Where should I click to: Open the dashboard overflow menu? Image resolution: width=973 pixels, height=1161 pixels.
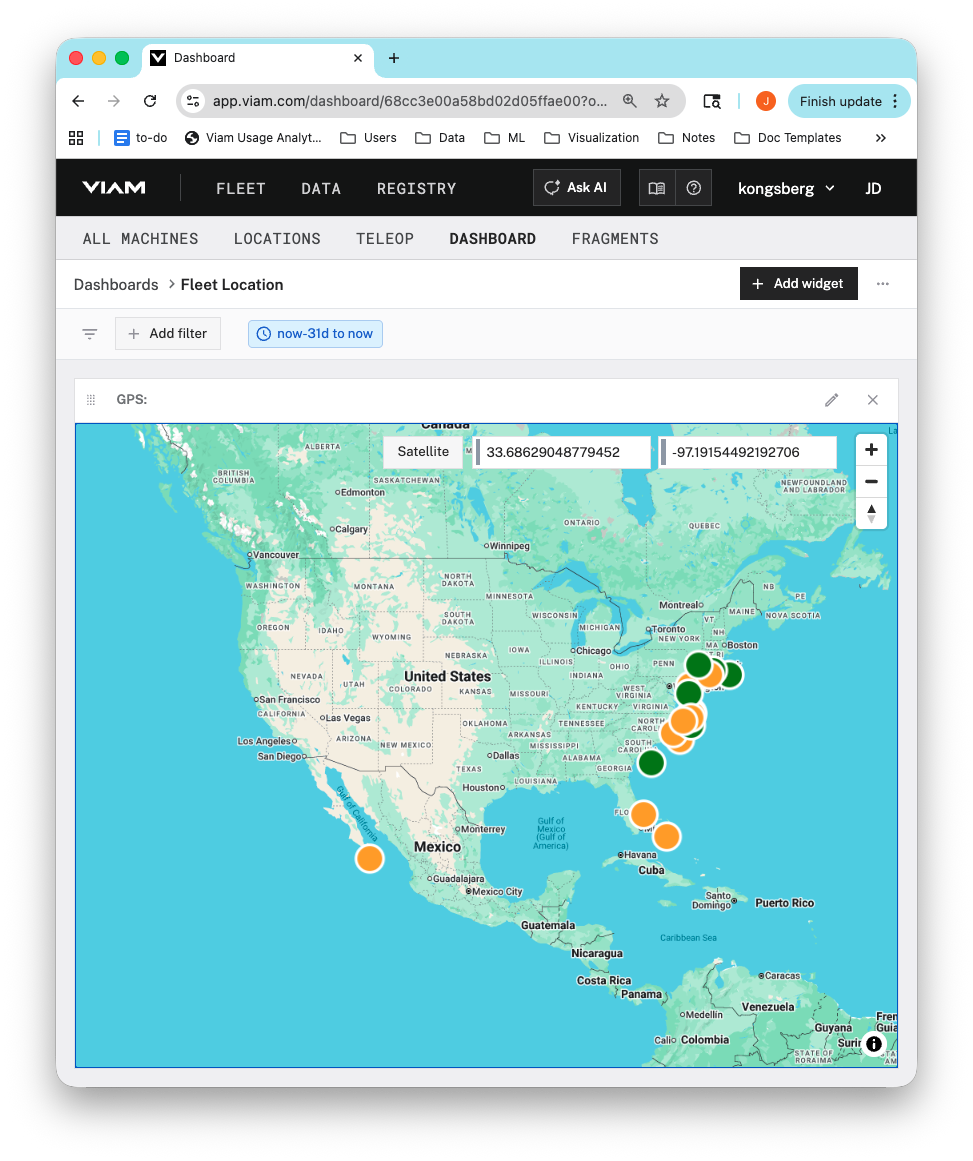click(x=882, y=284)
